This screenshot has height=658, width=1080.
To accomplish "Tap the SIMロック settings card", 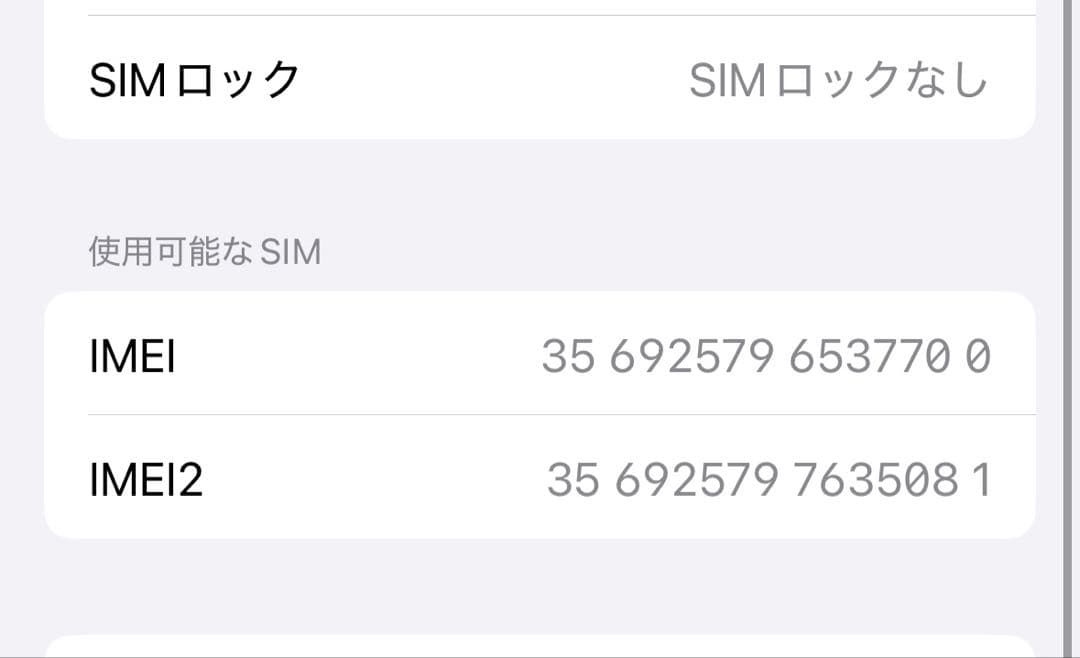I will [540, 80].
